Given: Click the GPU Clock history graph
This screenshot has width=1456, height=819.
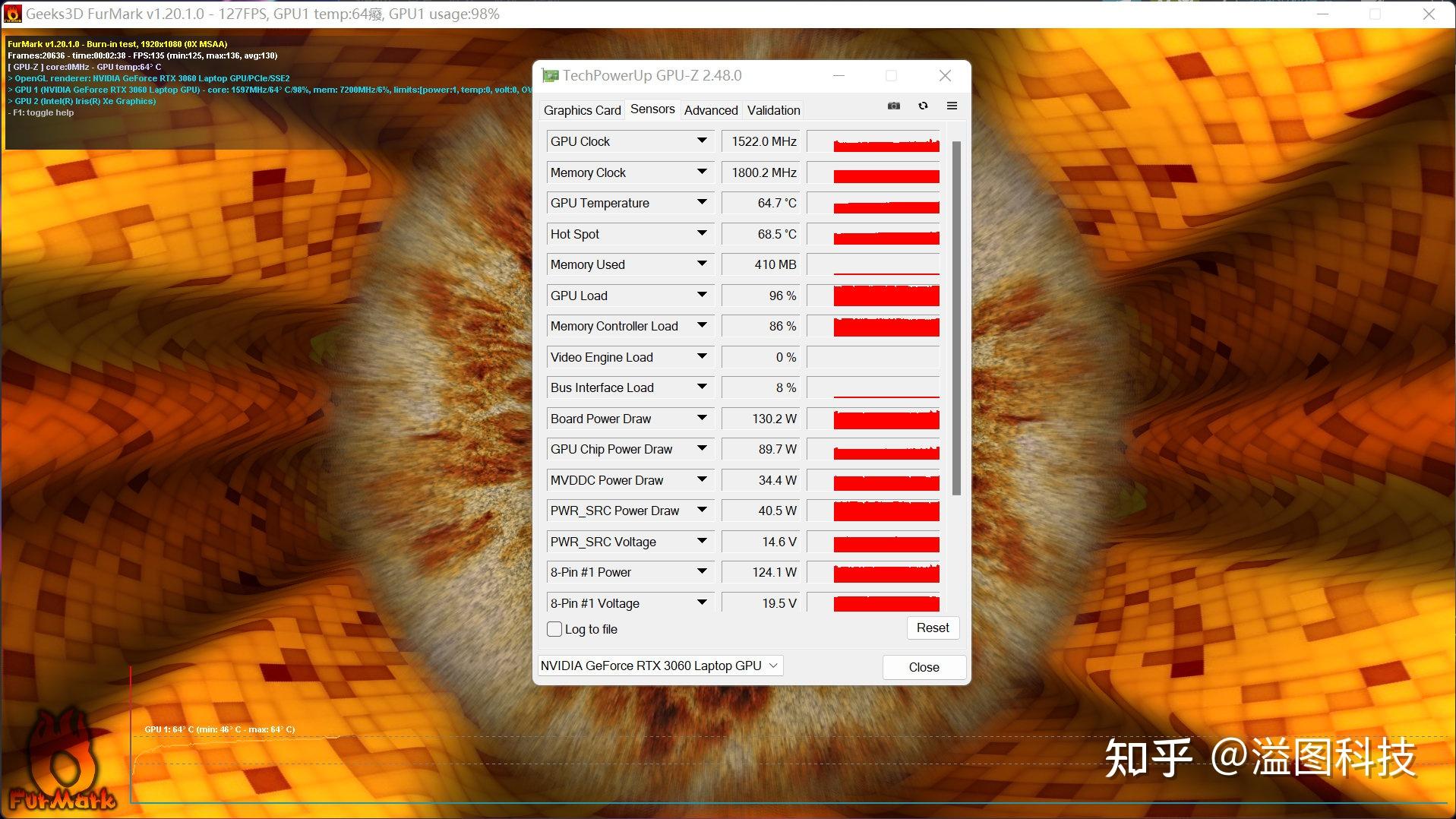Looking at the screenshot, I should (873, 141).
